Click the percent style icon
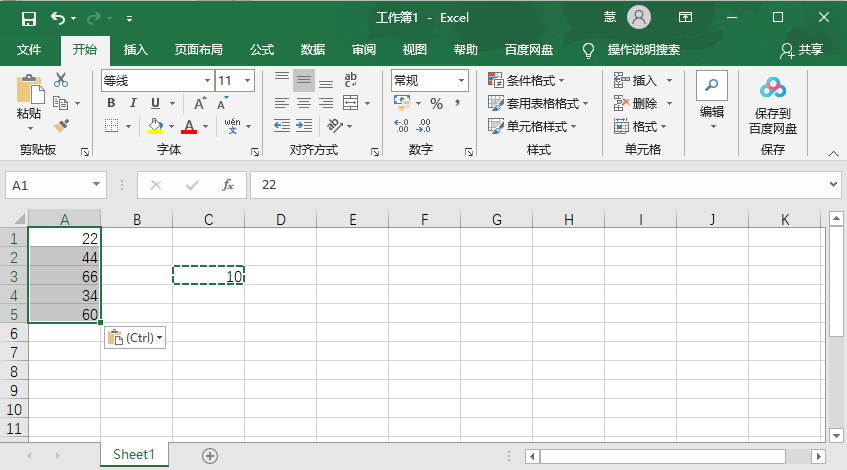Image resolution: width=847 pixels, height=470 pixels. pyautogui.click(x=436, y=103)
